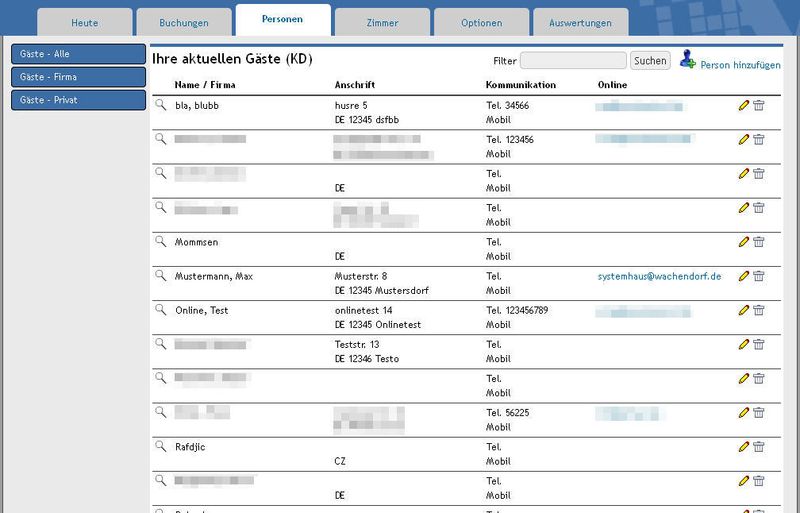800x513 pixels.
Task: Click Person hinzufügen link
Action: pos(740,65)
